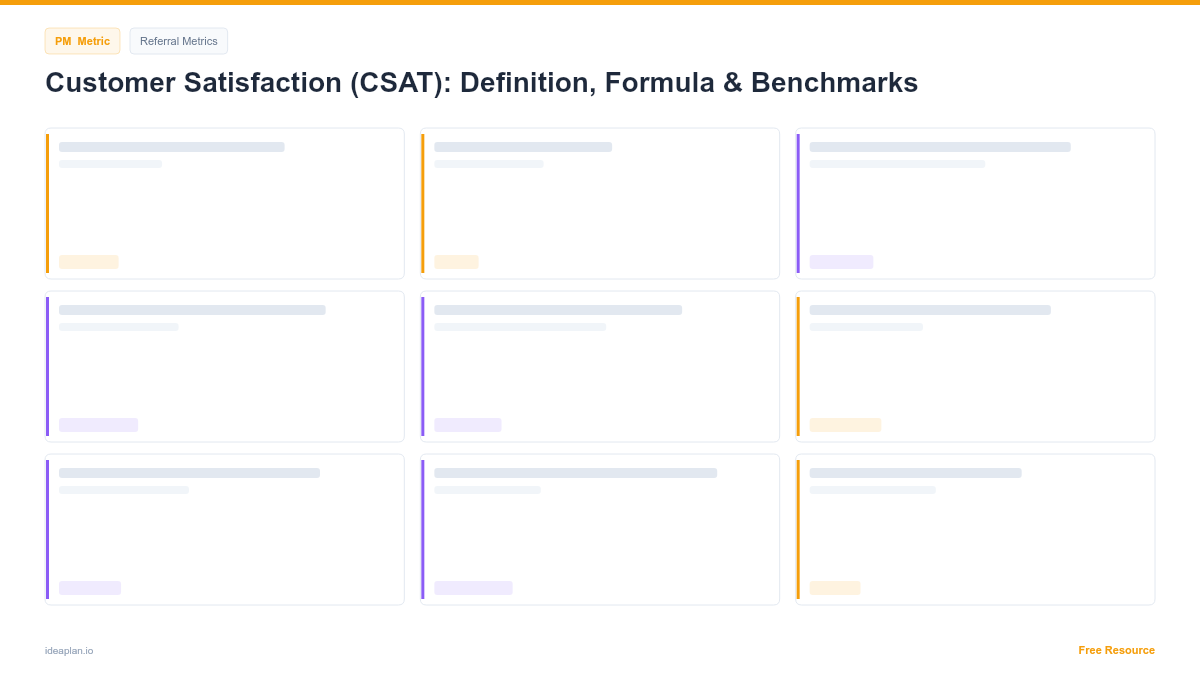Open the top row middle orange card
The image size is (1200, 675).
[x=600, y=203]
